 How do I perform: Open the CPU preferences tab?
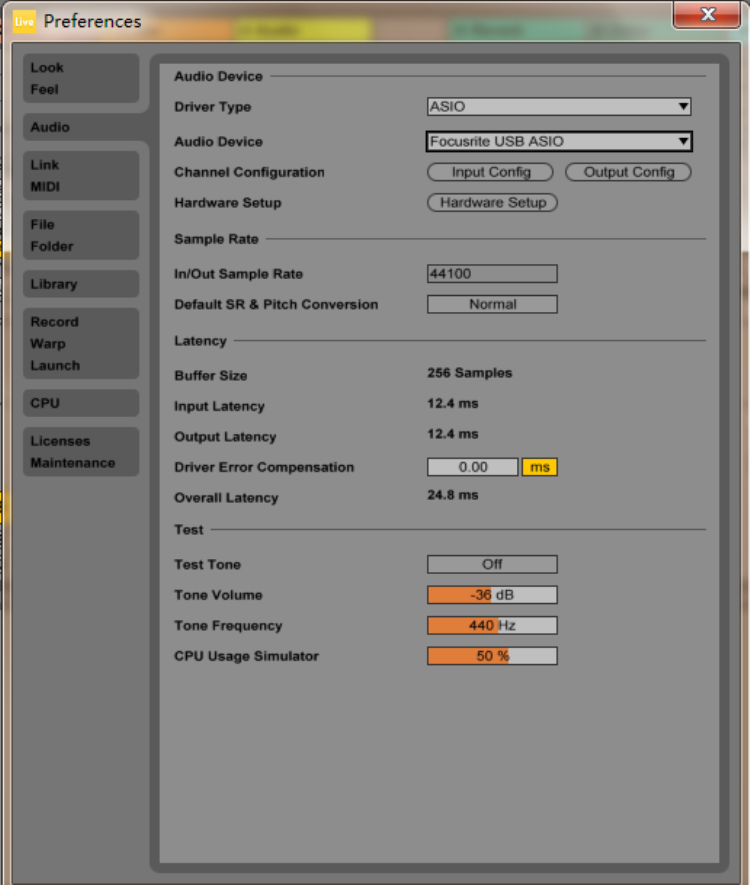click(81, 403)
